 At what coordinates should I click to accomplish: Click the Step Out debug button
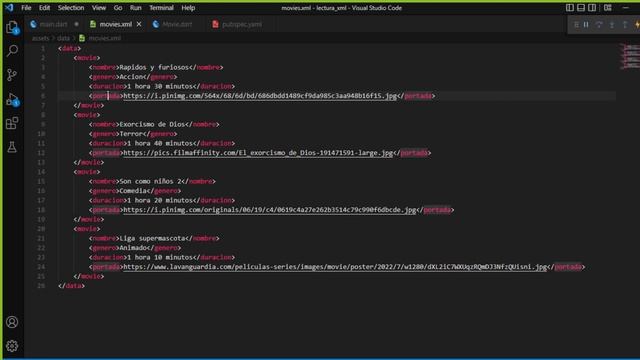point(625,25)
